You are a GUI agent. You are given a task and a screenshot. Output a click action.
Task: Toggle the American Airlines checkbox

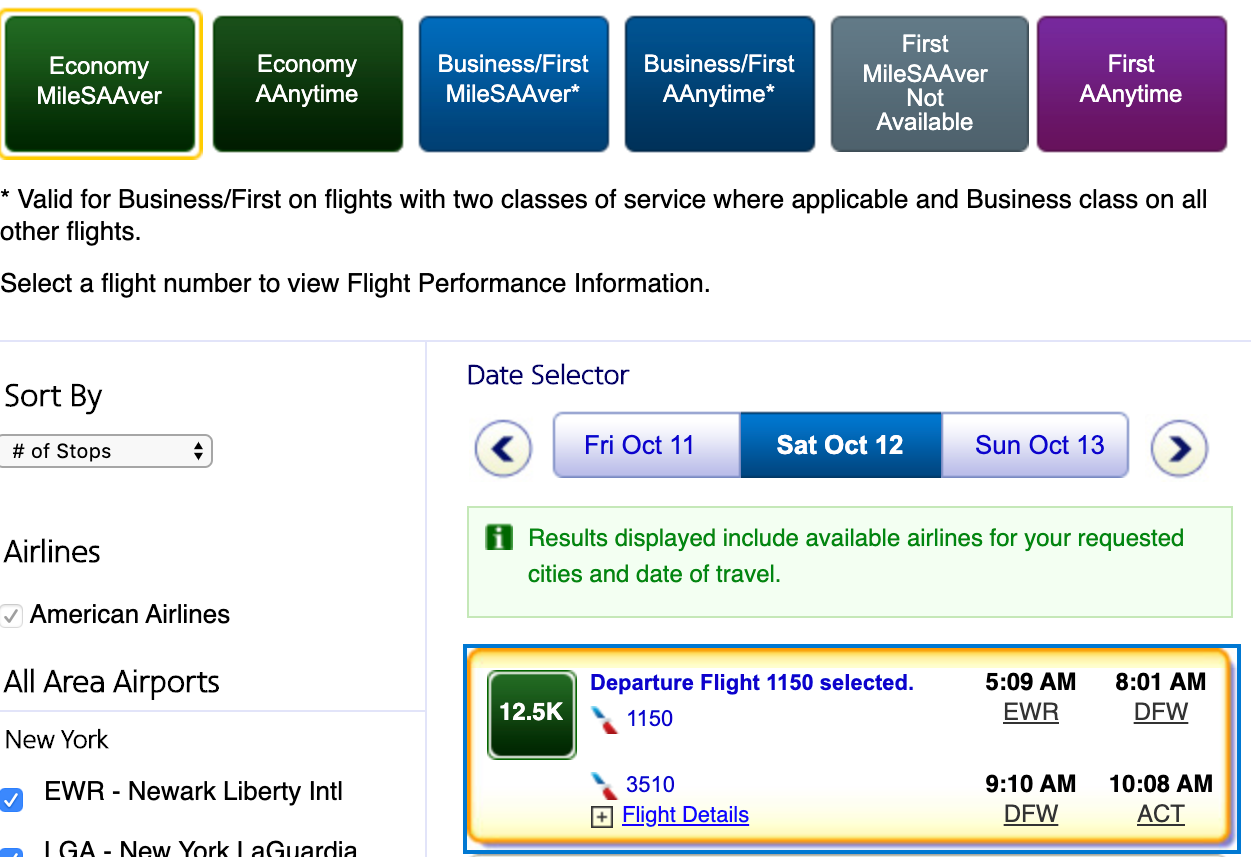(x=12, y=616)
